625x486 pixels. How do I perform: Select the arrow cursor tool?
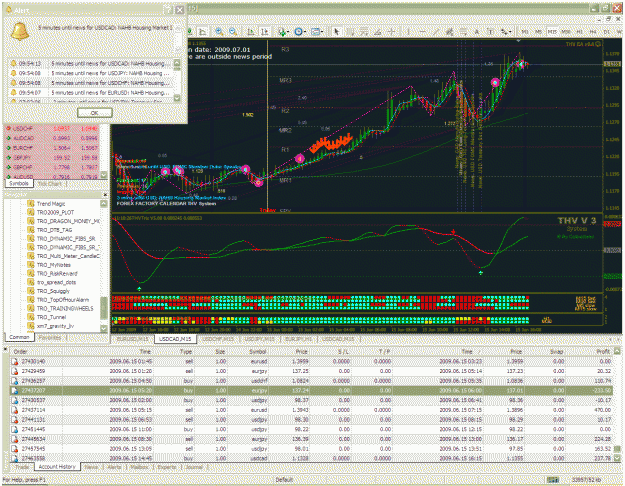pos(336,31)
